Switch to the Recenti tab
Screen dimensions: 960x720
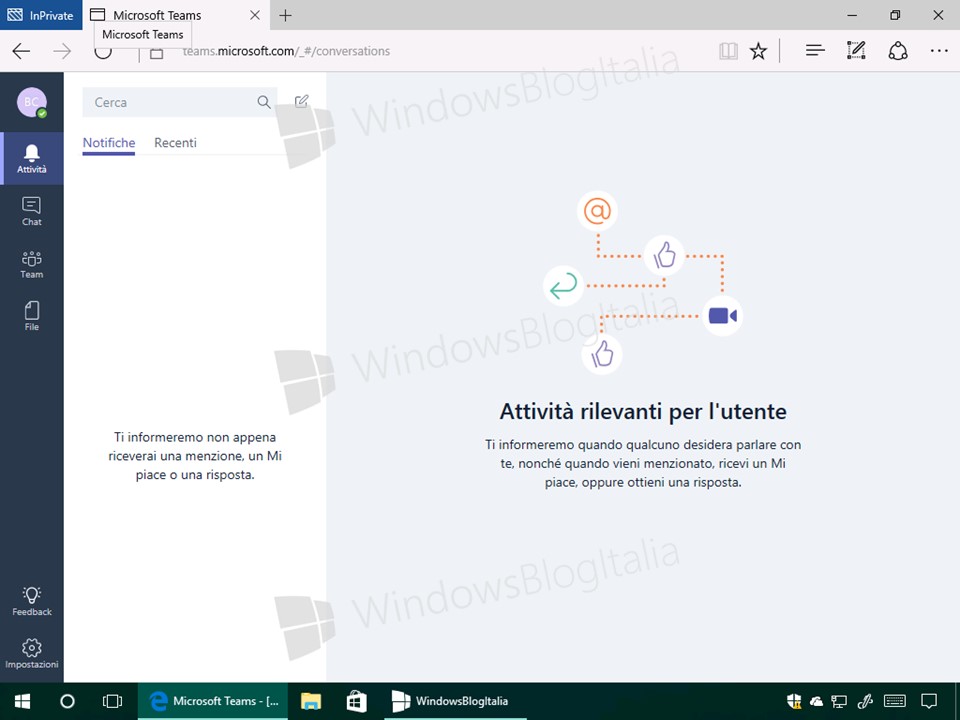click(175, 143)
